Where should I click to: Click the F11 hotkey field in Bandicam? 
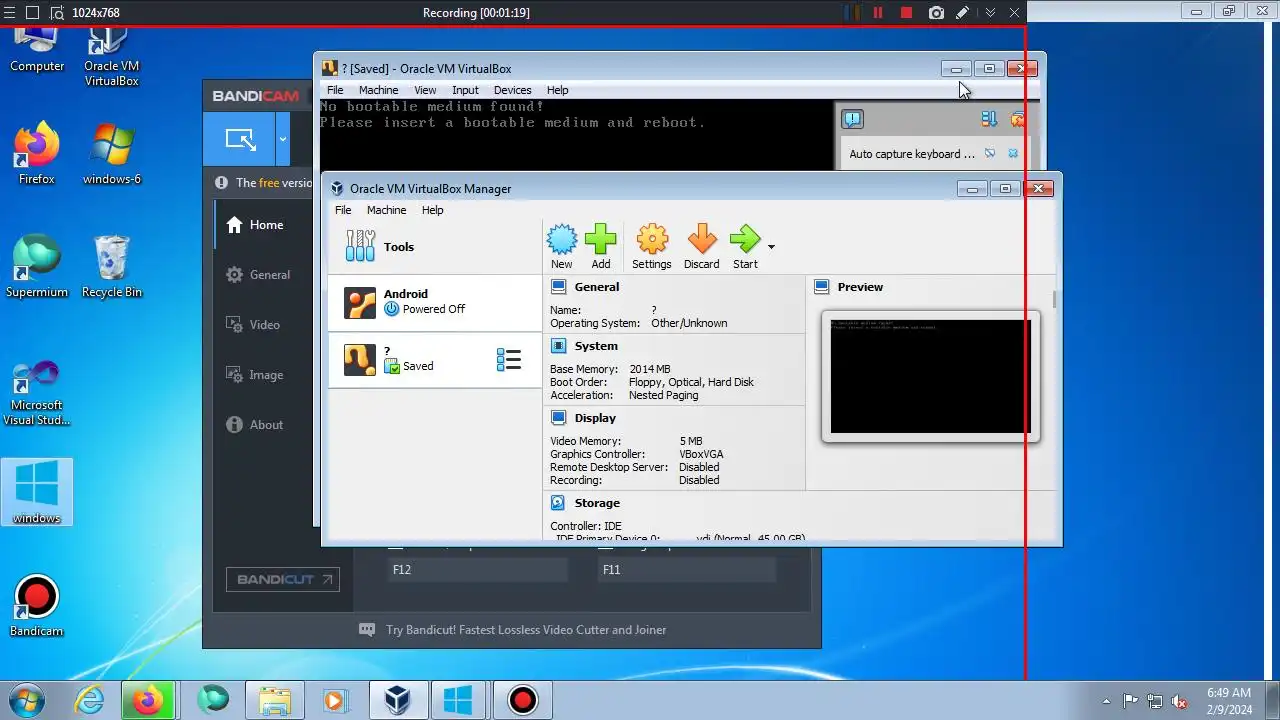coord(686,570)
